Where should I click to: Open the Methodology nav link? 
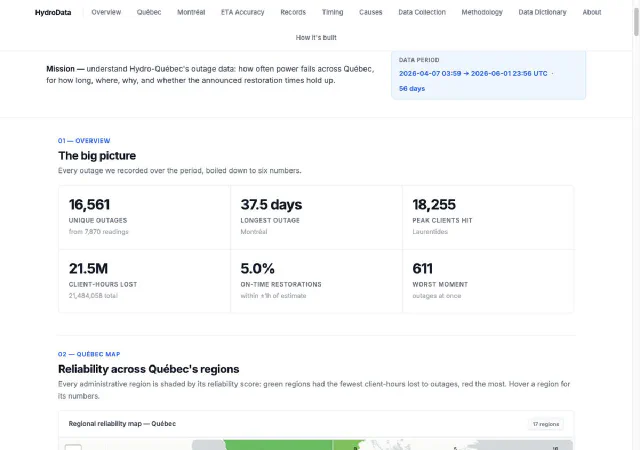pyautogui.click(x=482, y=12)
